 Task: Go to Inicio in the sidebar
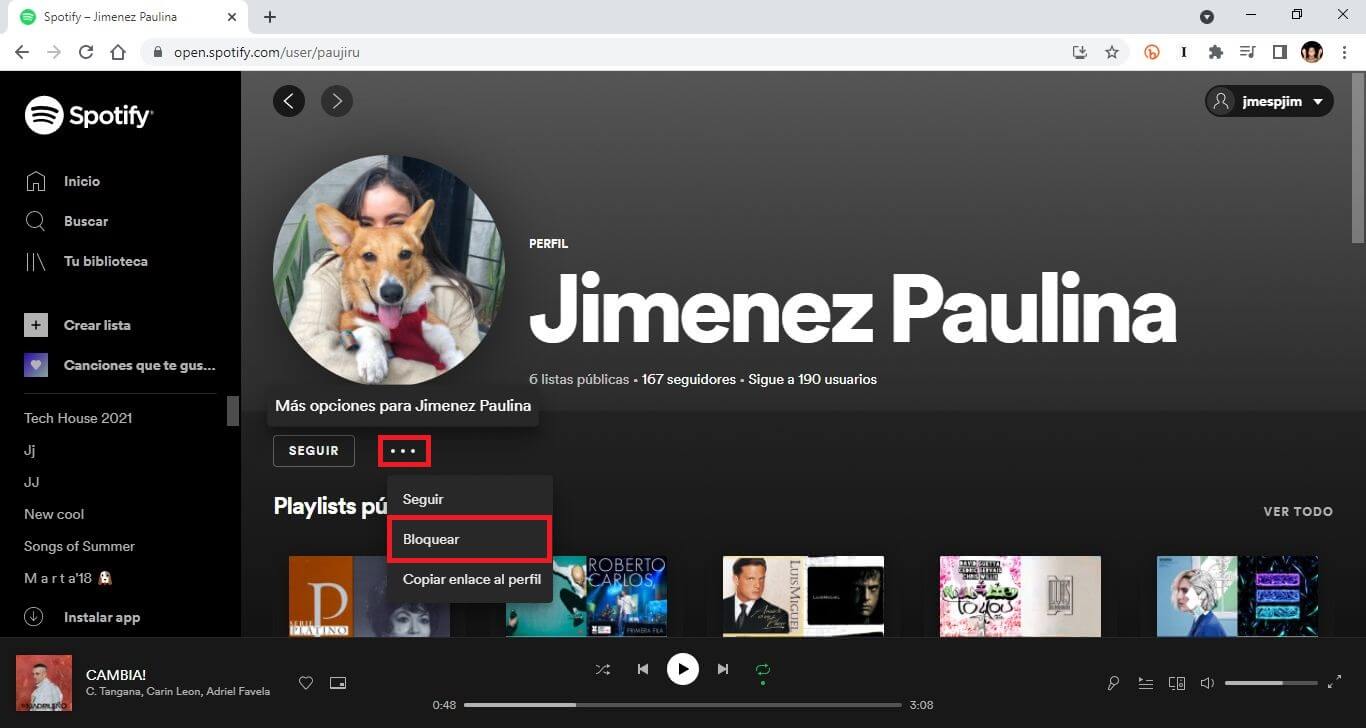(82, 181)
